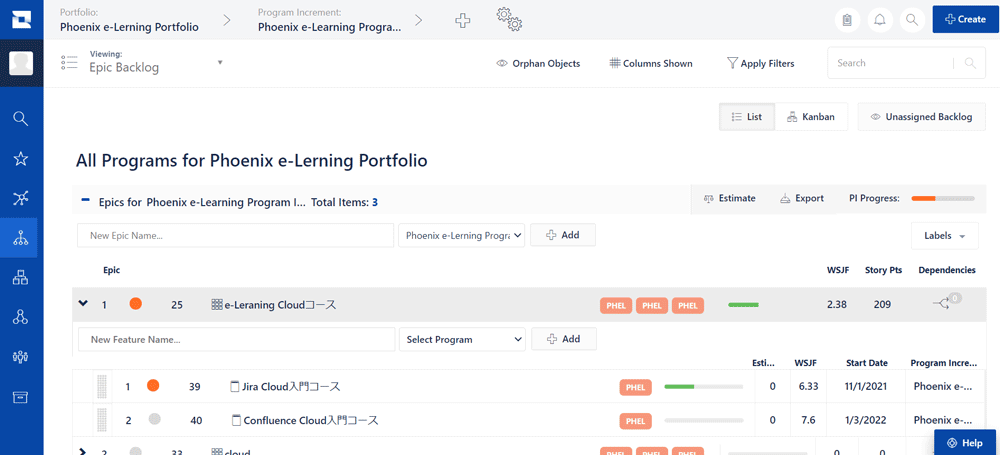Image resolution: width=1000 pixels, height=455 pixels.
Task: Click orange status dot of e-Leraning Cloud epic
Action: [x=135, y=304]
